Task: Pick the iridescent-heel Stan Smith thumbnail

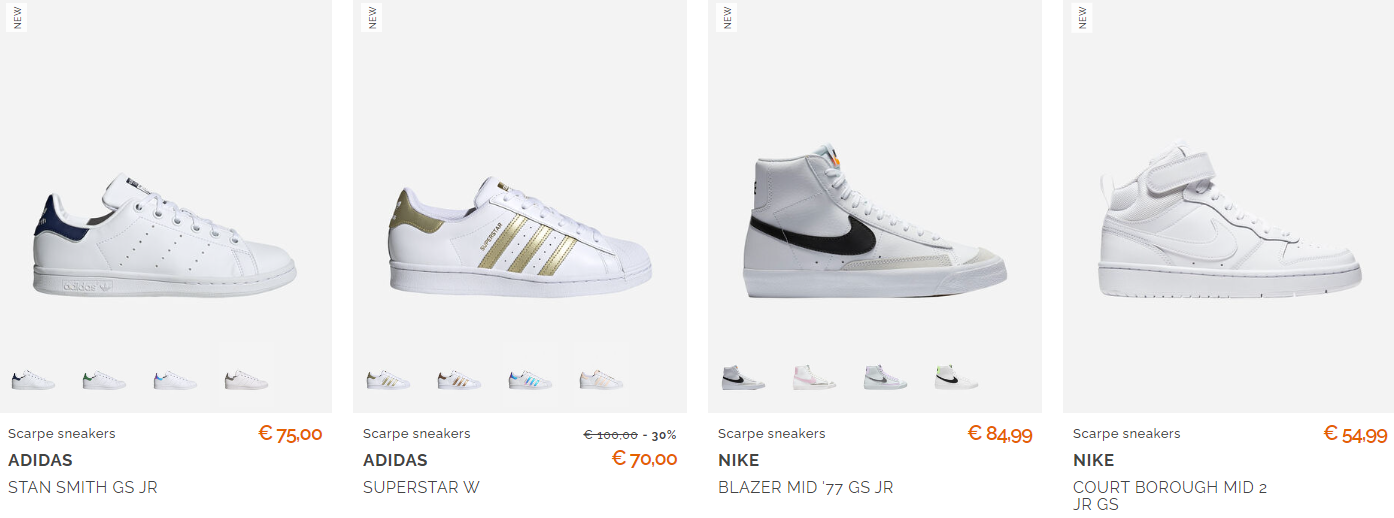Action: (175, 380)
